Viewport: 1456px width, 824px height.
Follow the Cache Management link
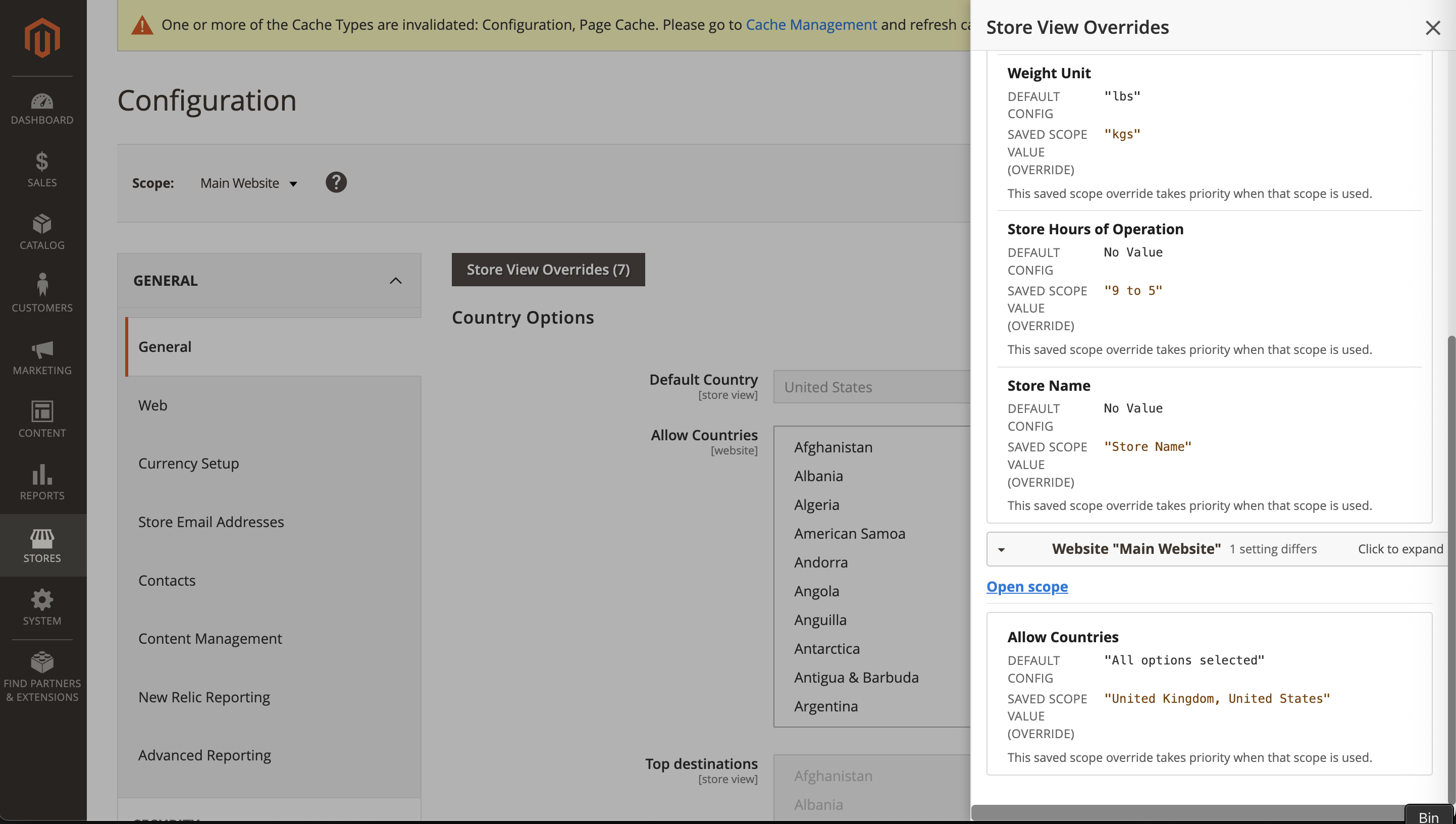[811, 25]
